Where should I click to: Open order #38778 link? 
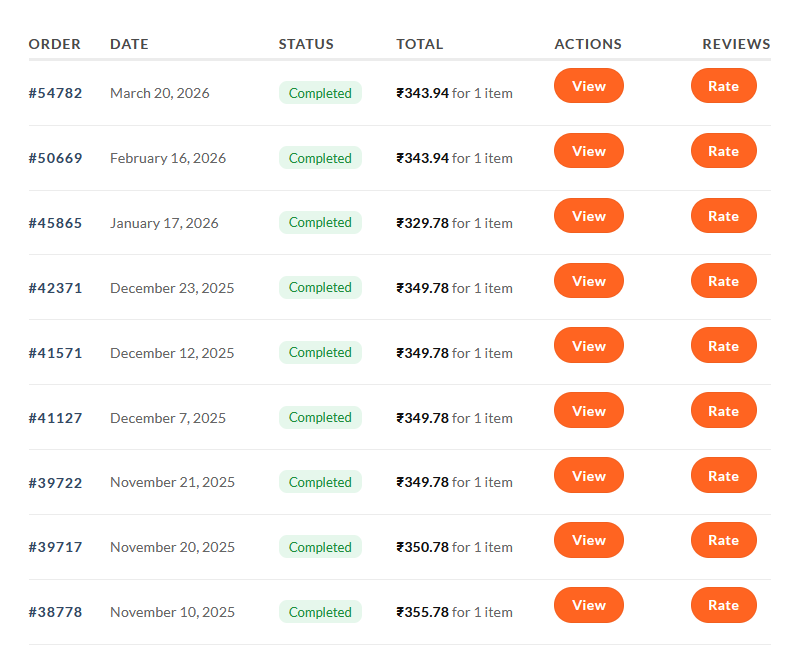pos(55,612)
